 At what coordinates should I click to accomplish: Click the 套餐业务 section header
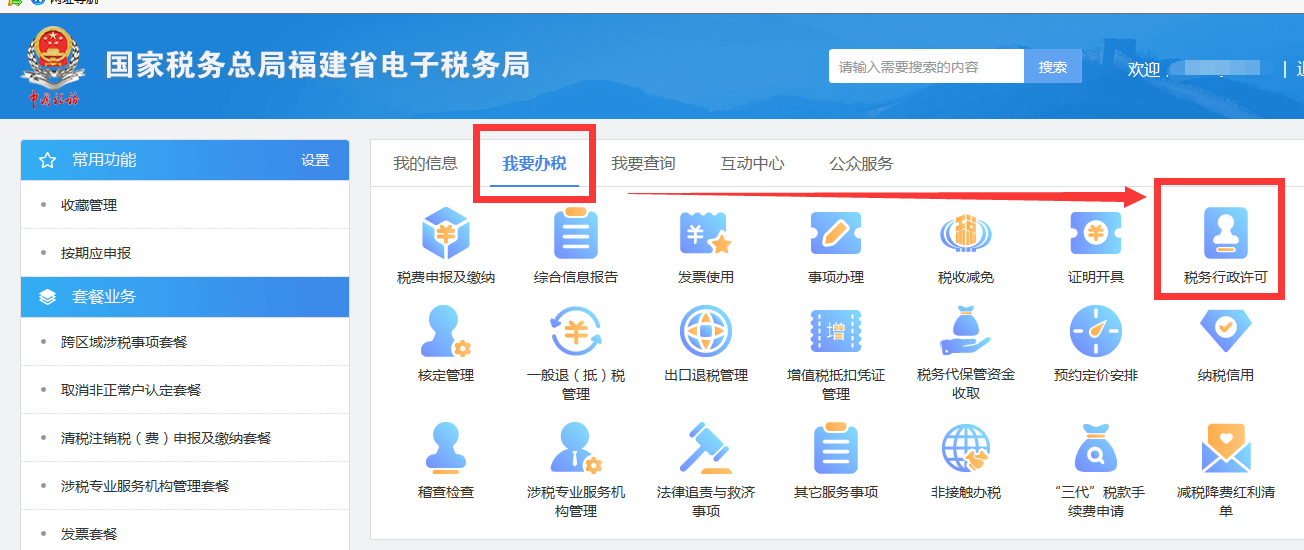(x=185, y=297)
